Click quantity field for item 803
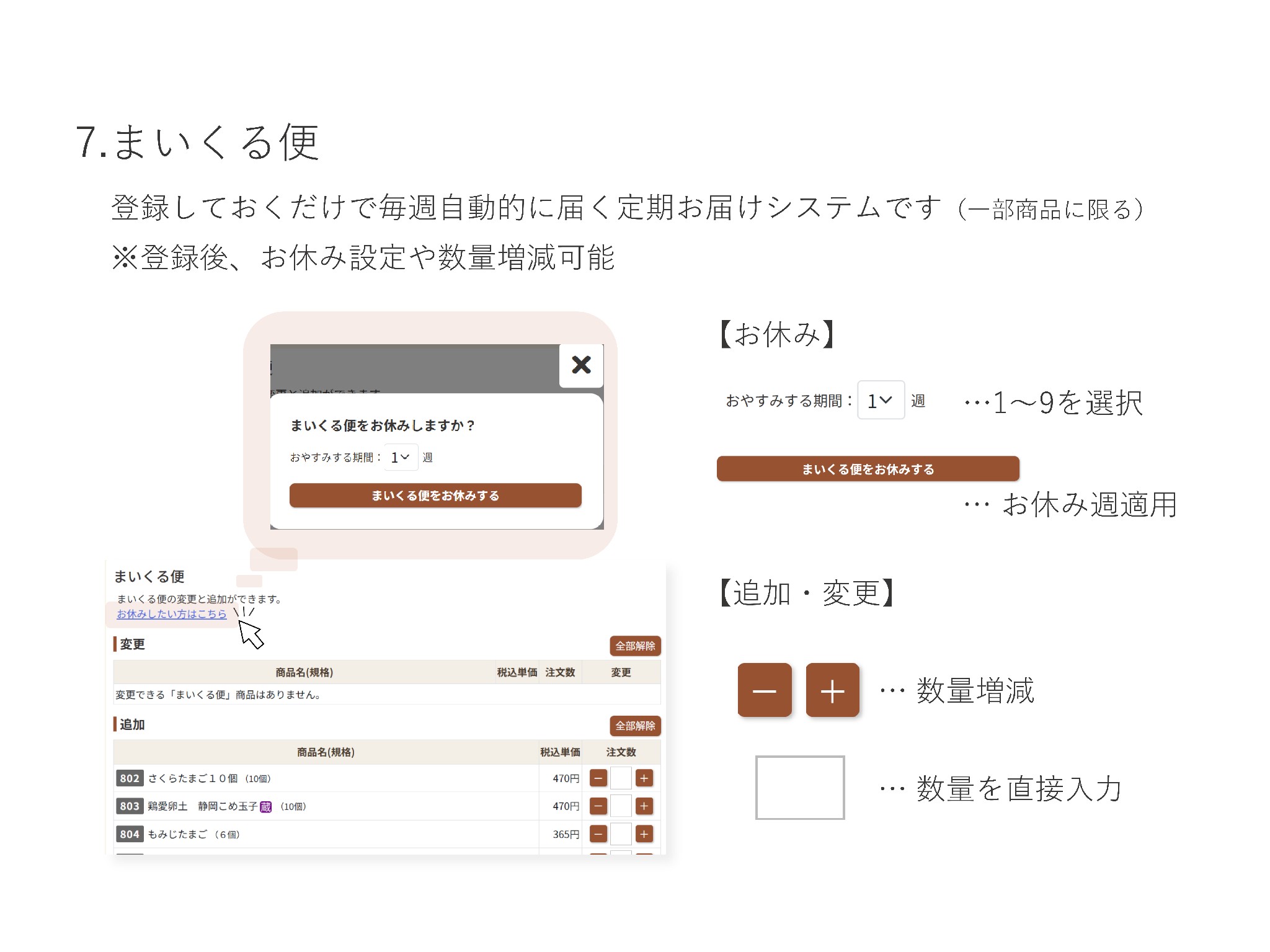 click(621, 806)
